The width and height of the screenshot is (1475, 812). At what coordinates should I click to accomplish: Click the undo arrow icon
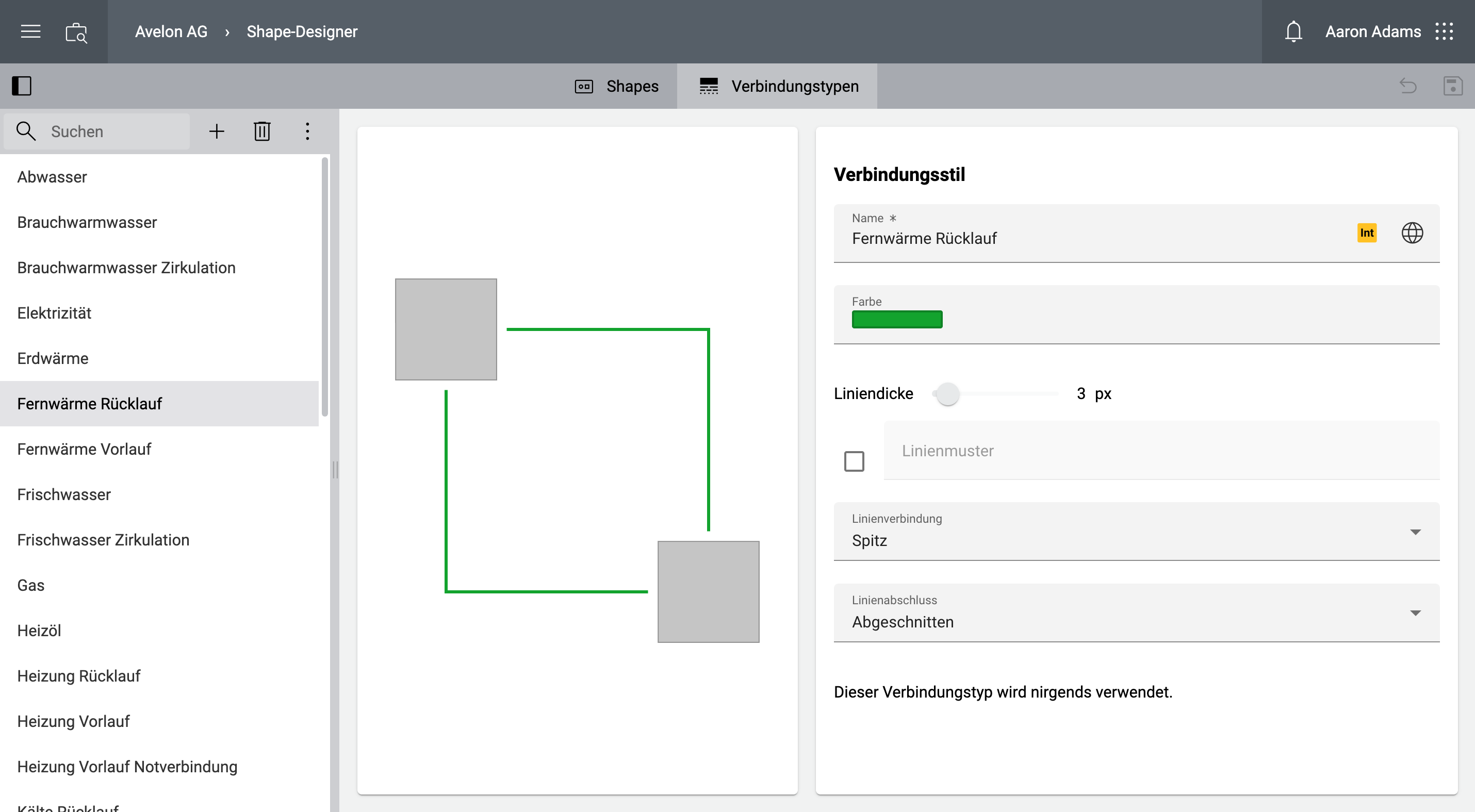point(1408,86)
